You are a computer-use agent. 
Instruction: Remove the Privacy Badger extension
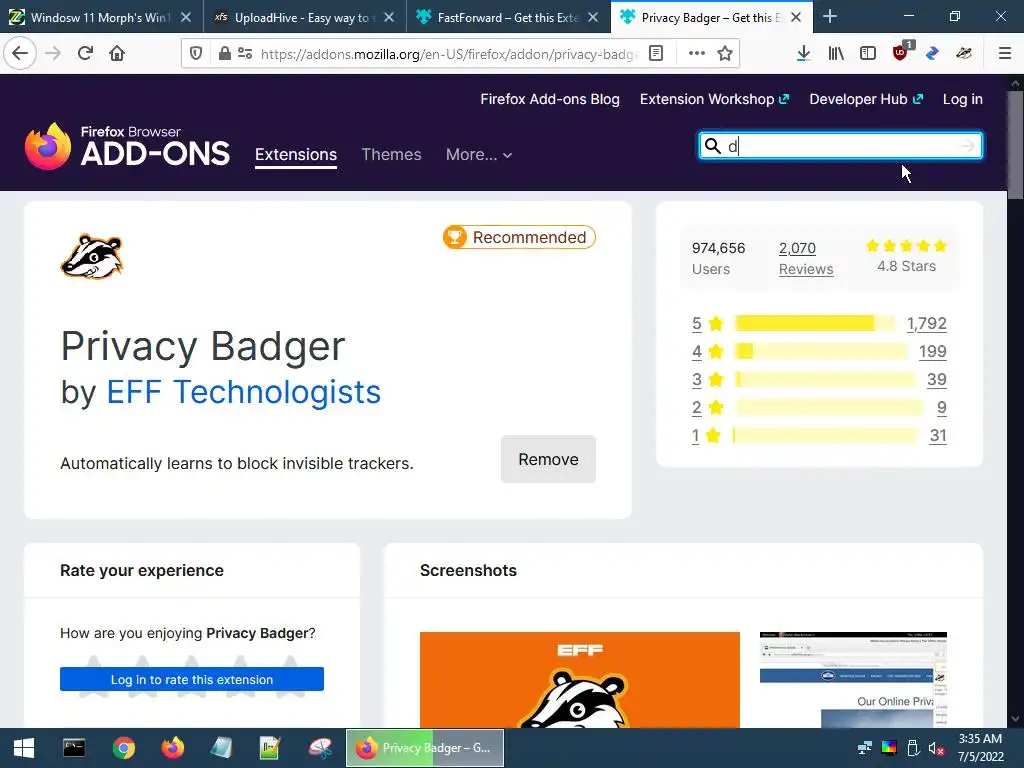[548, 459]
